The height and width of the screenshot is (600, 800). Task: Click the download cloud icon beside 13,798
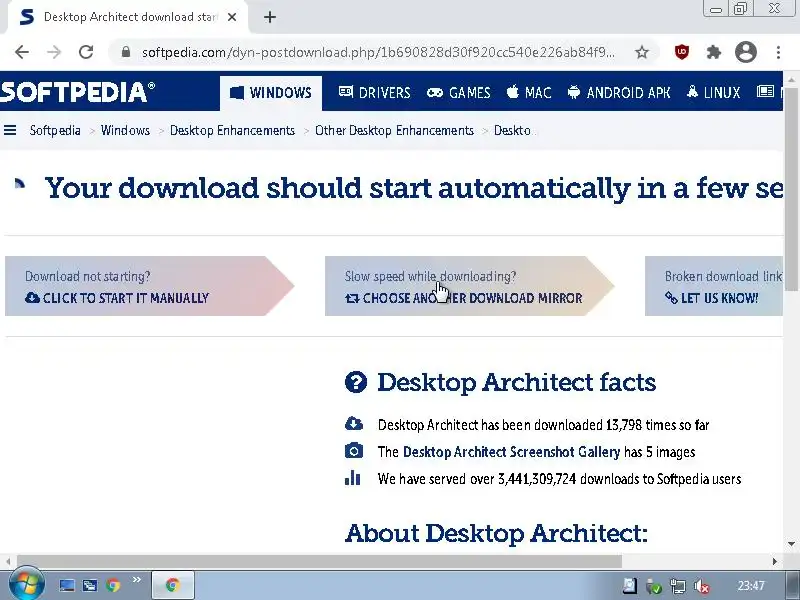coord(354,423)
